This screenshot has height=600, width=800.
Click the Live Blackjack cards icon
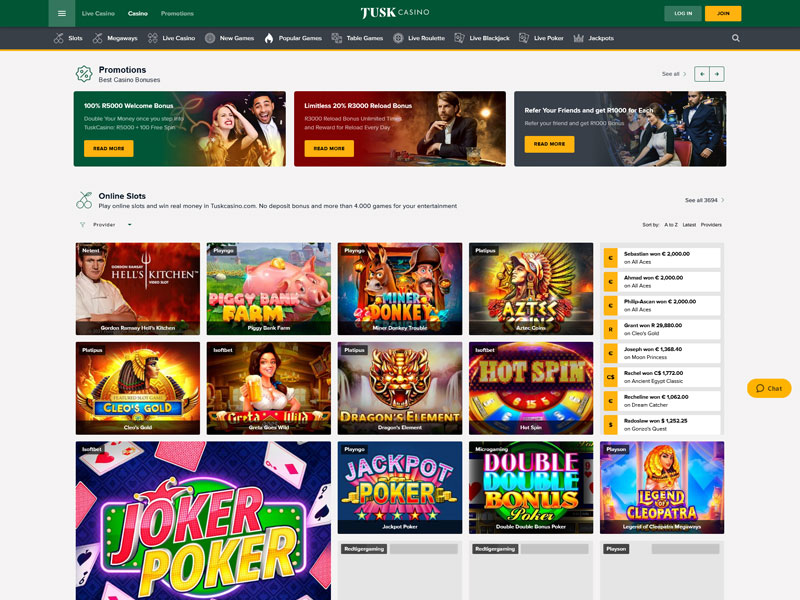pyautogui.click(x=459, y=38)
